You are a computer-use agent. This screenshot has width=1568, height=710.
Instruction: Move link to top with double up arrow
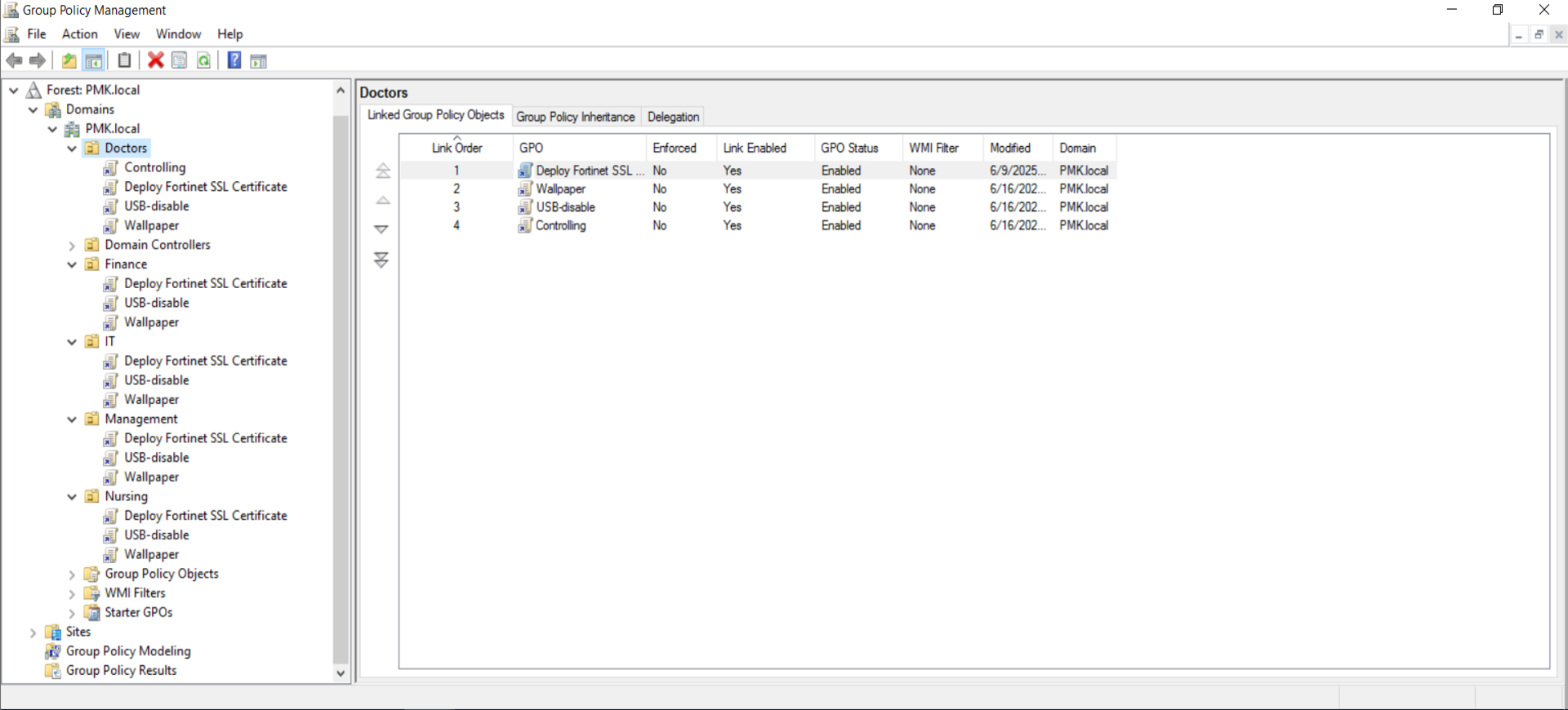click(x=382, y=171)
